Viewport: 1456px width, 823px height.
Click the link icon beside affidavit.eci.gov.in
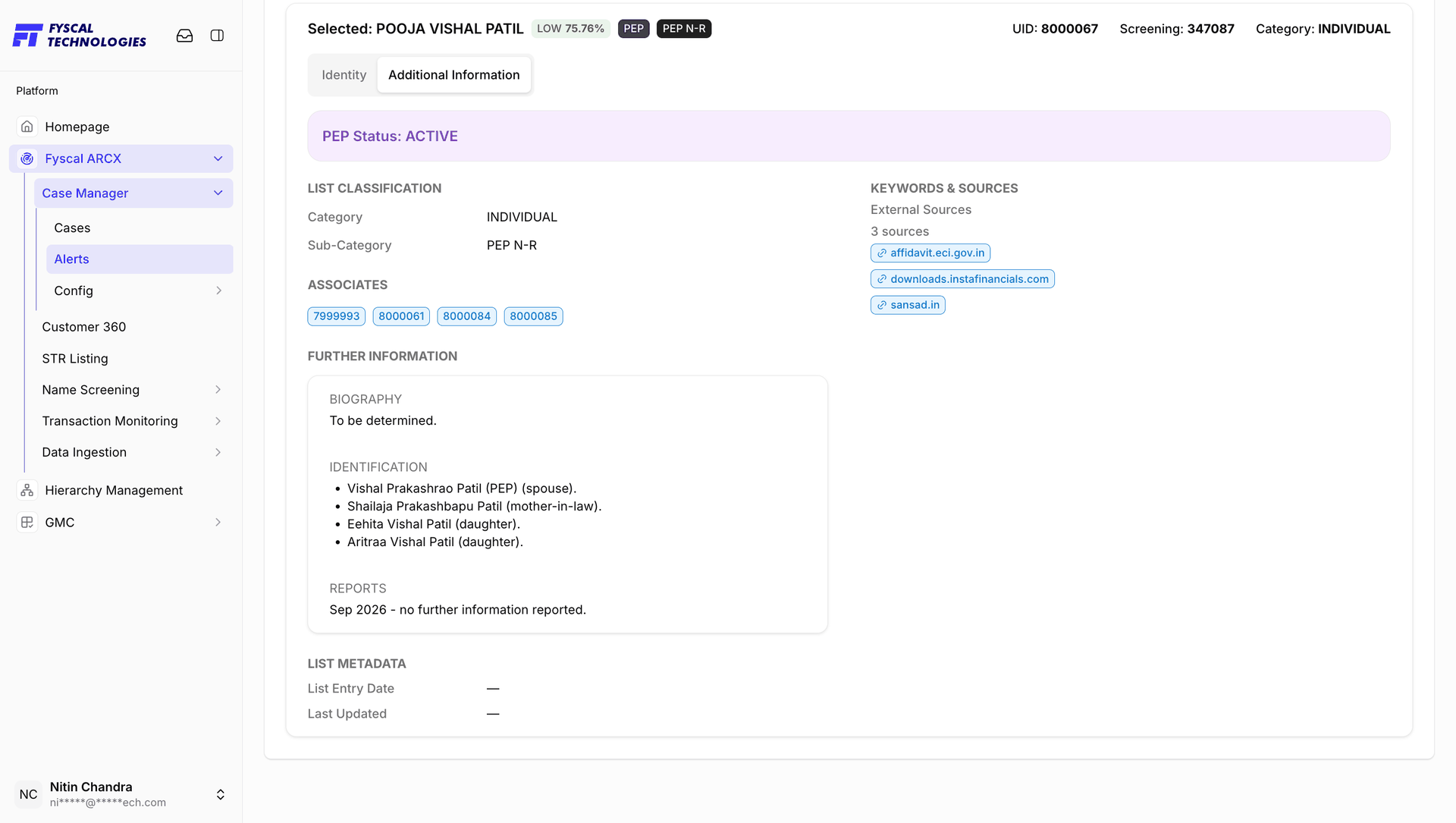882,253
